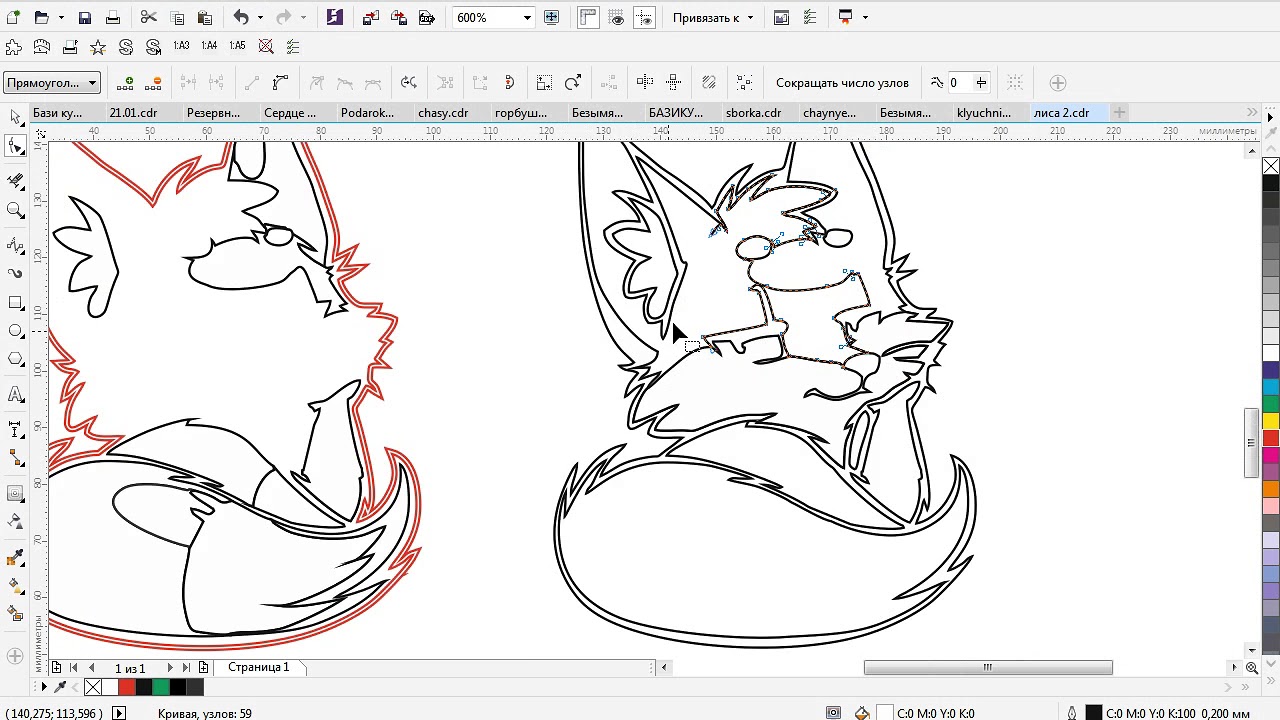The height and width of the screenshot is (720, 1280).
Task: Open the Страница 1 page tab
Action: [x=258, y=667]
